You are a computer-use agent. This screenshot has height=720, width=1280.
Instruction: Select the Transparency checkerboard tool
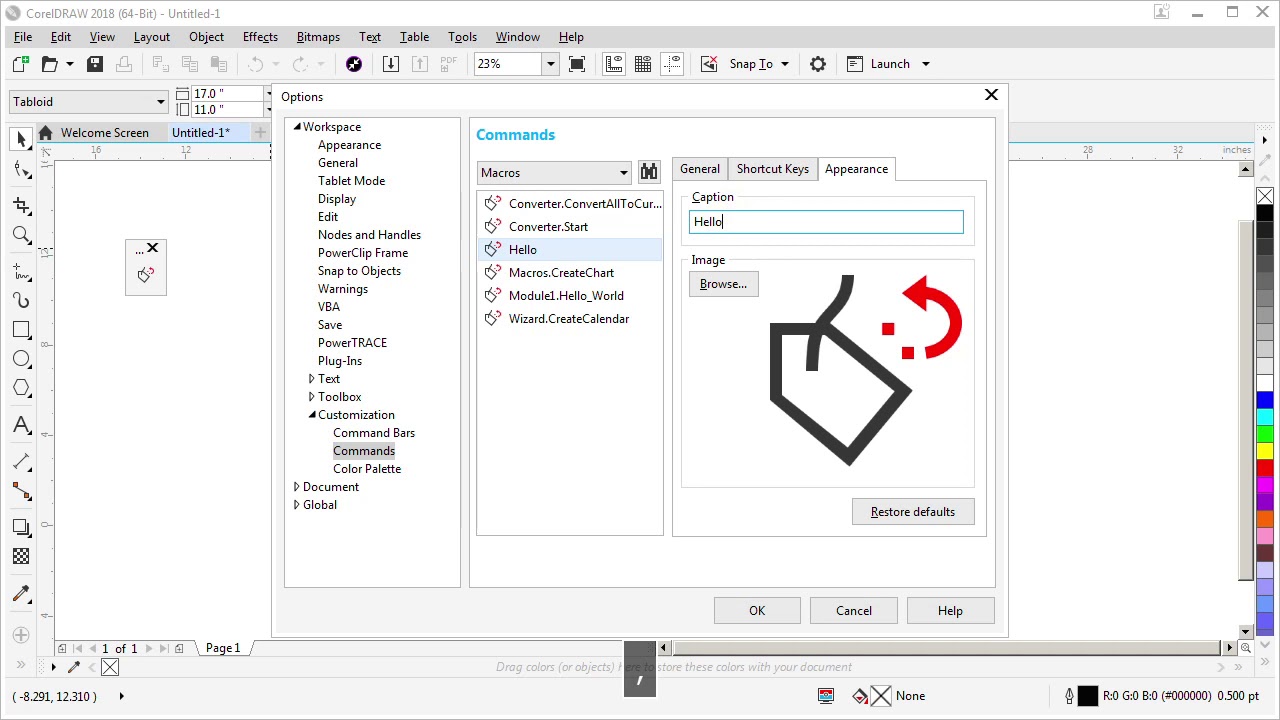click(22, 556)
